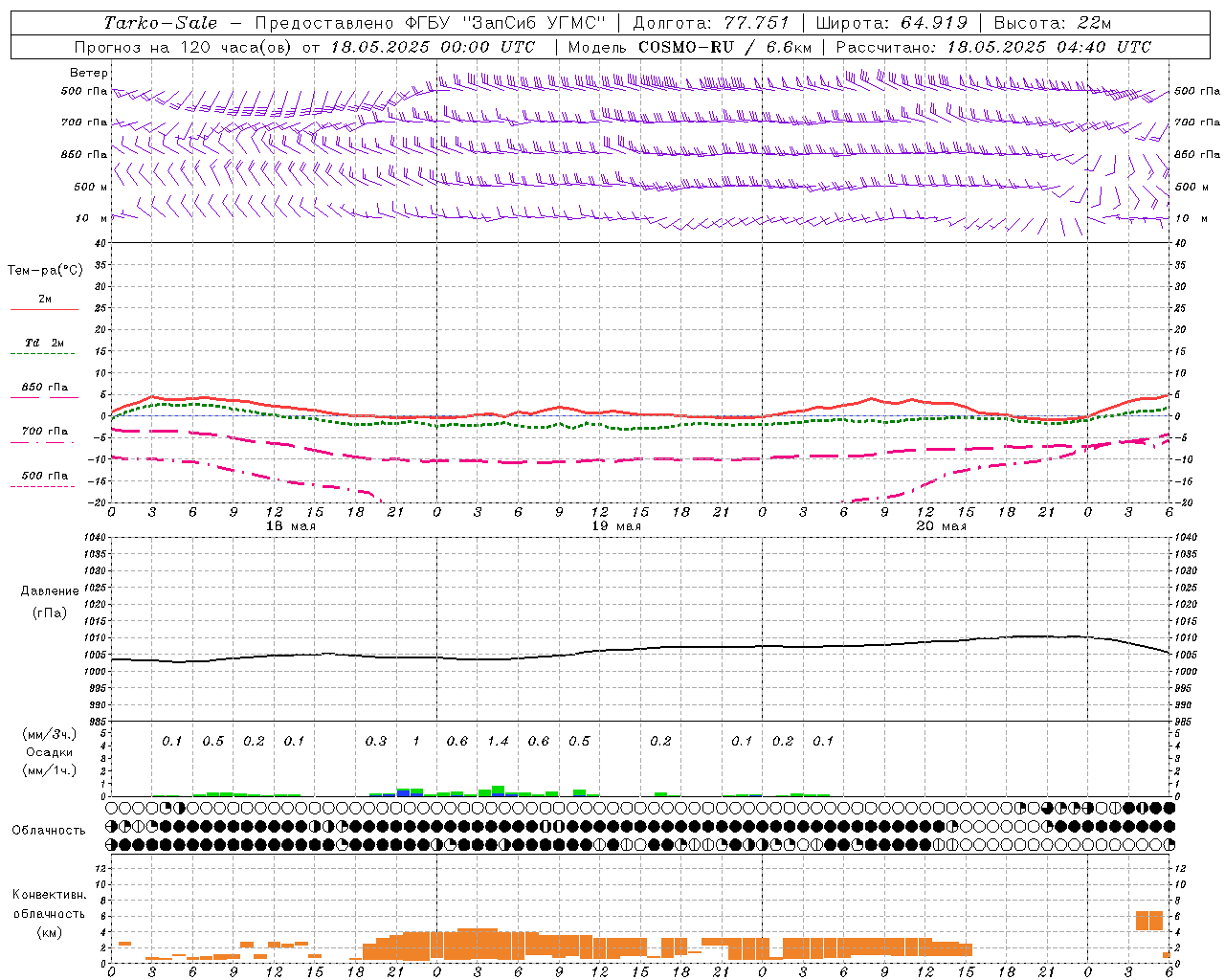Click the elevation text Высота: 22м
The width and height of the screenshot is (1225, 980).
point(1053,23)
